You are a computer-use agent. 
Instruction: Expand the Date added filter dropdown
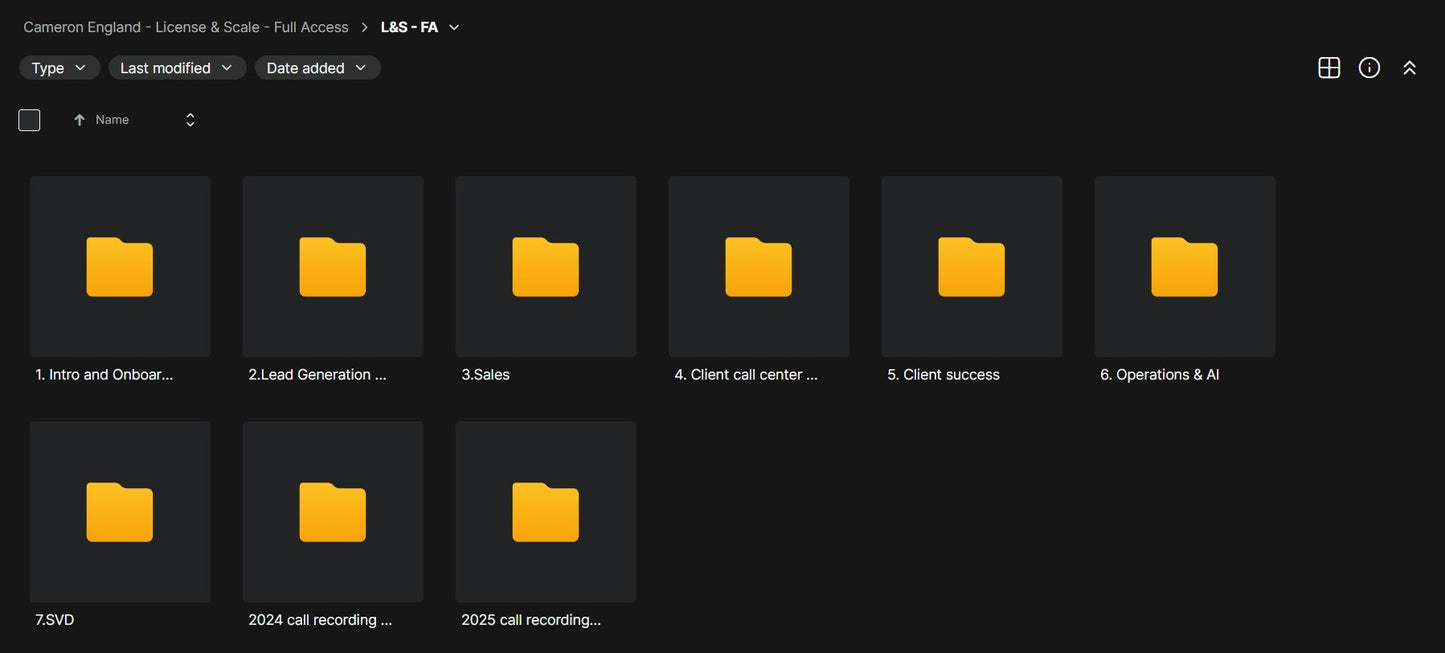[318, 68]
